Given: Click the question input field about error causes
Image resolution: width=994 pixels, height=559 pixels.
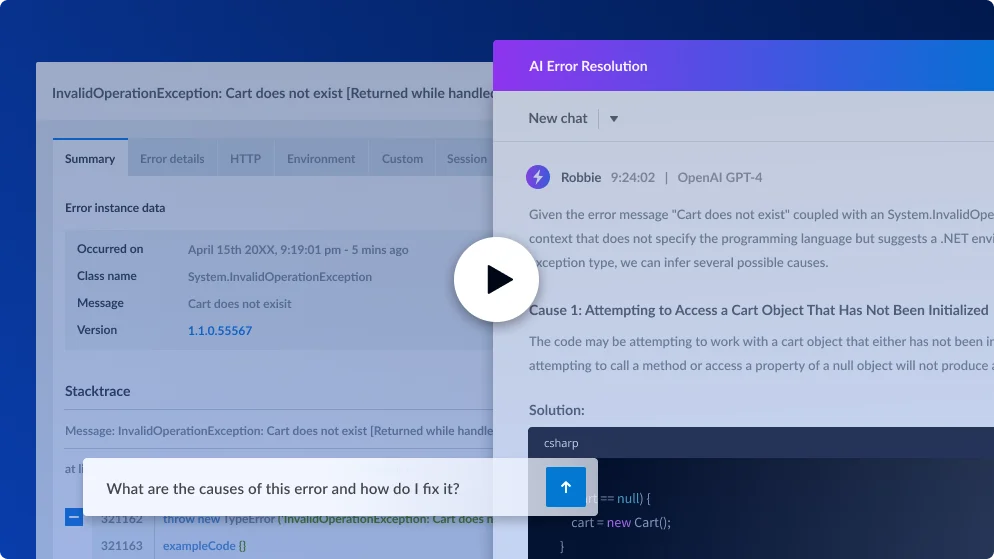Looking at the screenshot, I should pyautogui.click(x=314, y=488).
